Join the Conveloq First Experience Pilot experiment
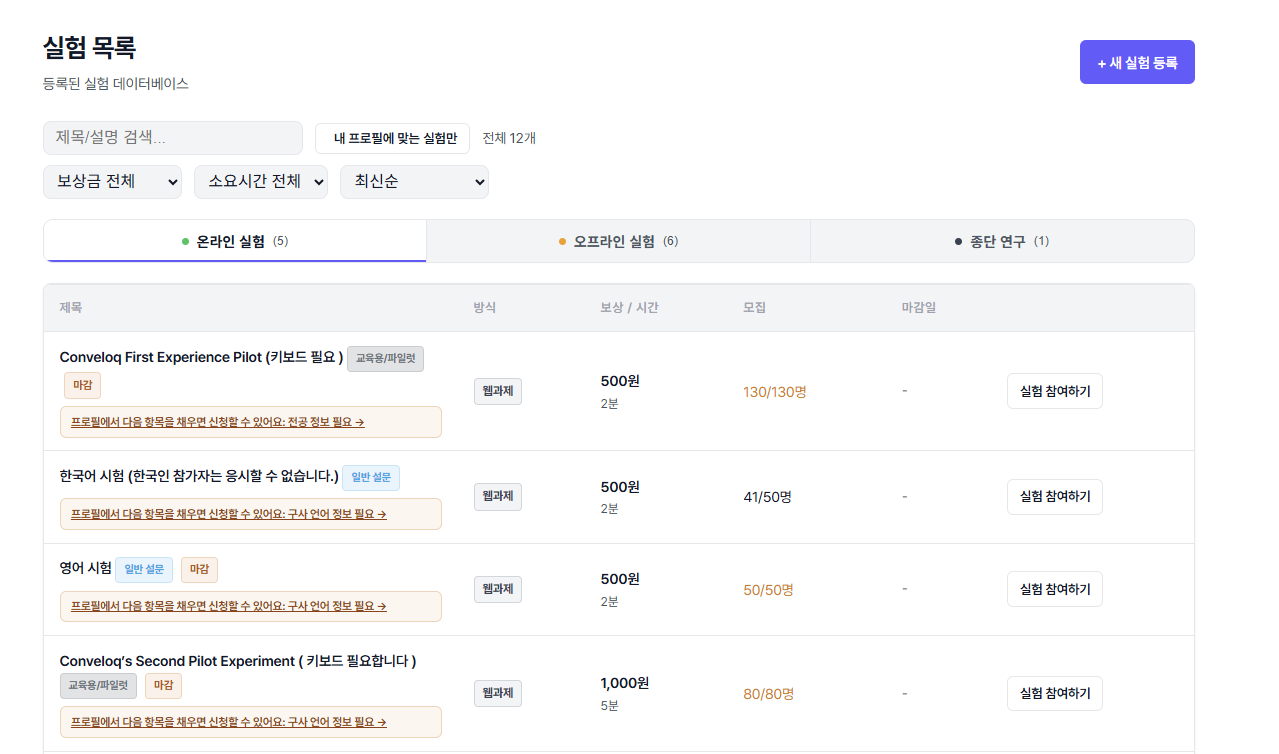The image size is (1279, 754). coord(1054,391)
